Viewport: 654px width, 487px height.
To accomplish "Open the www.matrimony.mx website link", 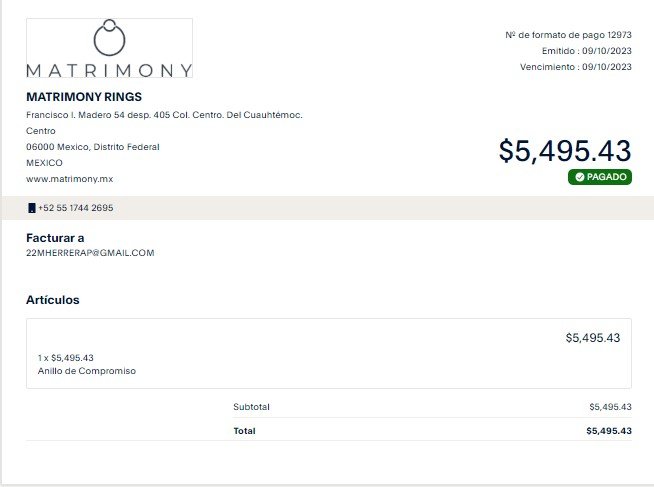I will (70, 179).
